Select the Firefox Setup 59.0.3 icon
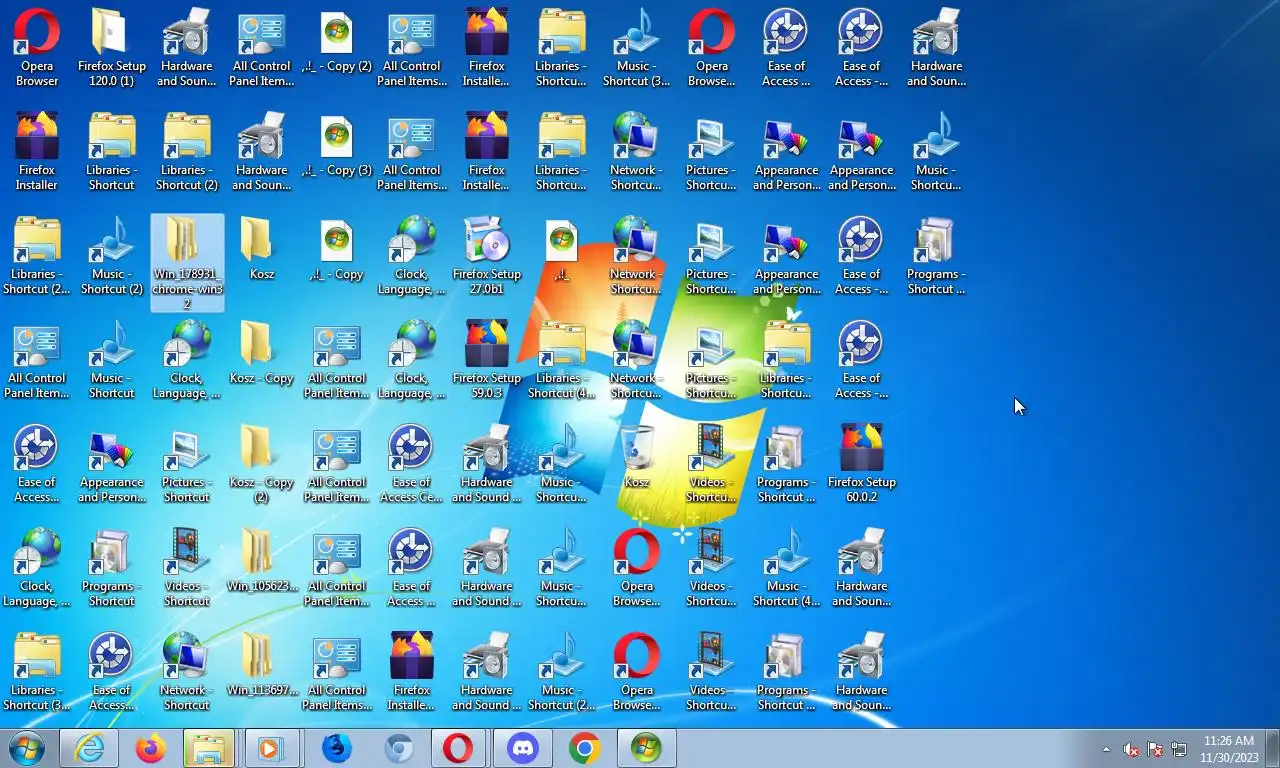This screenshot has width=1280, height=768. click(486, 360)
